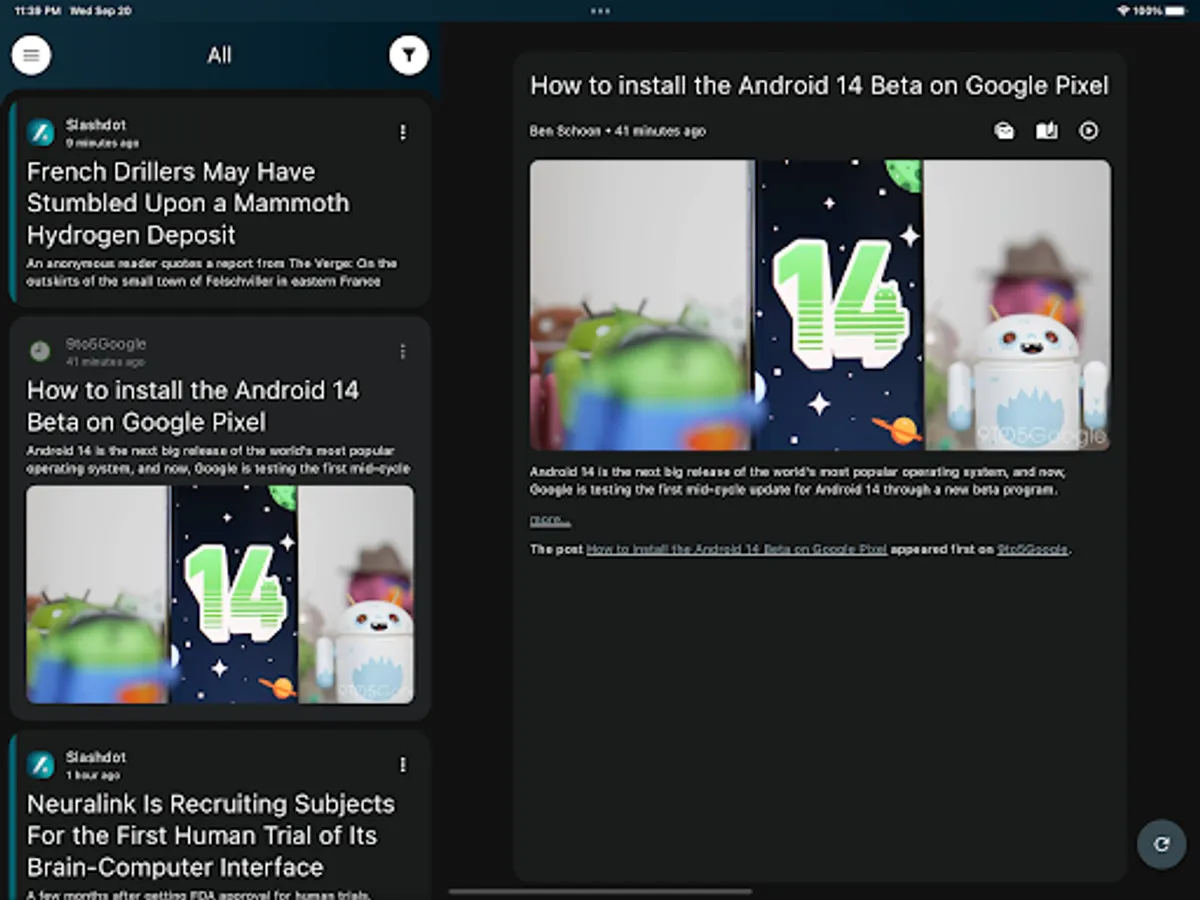The height and width of the screenshot is (900, 1200).
Task: Start read-aloud with circled play icon
Action: point(1089,131)
